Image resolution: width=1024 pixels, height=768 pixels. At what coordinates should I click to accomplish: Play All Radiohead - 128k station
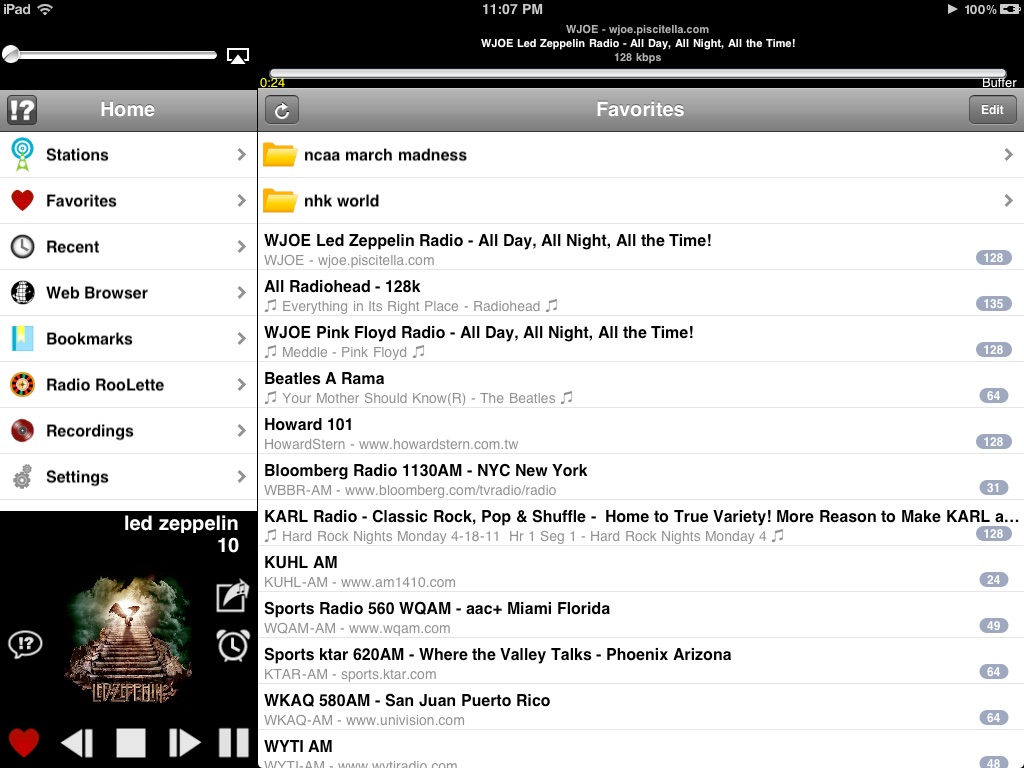click(641, 293)
